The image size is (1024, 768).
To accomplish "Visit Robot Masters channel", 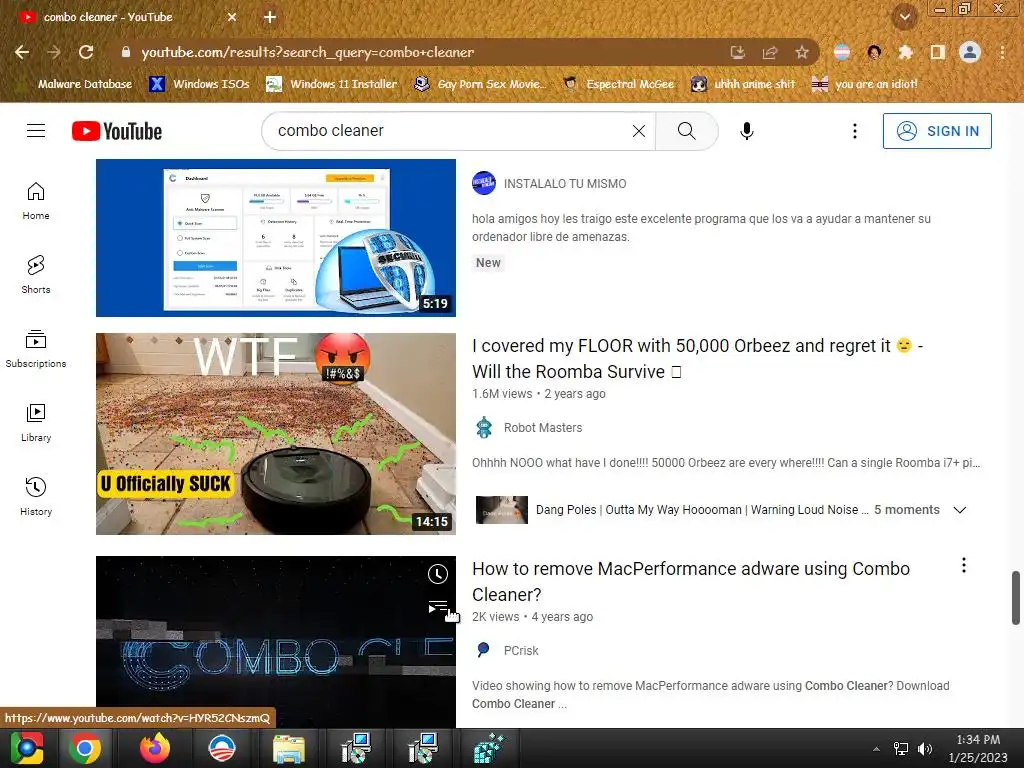I will (543, 428).
